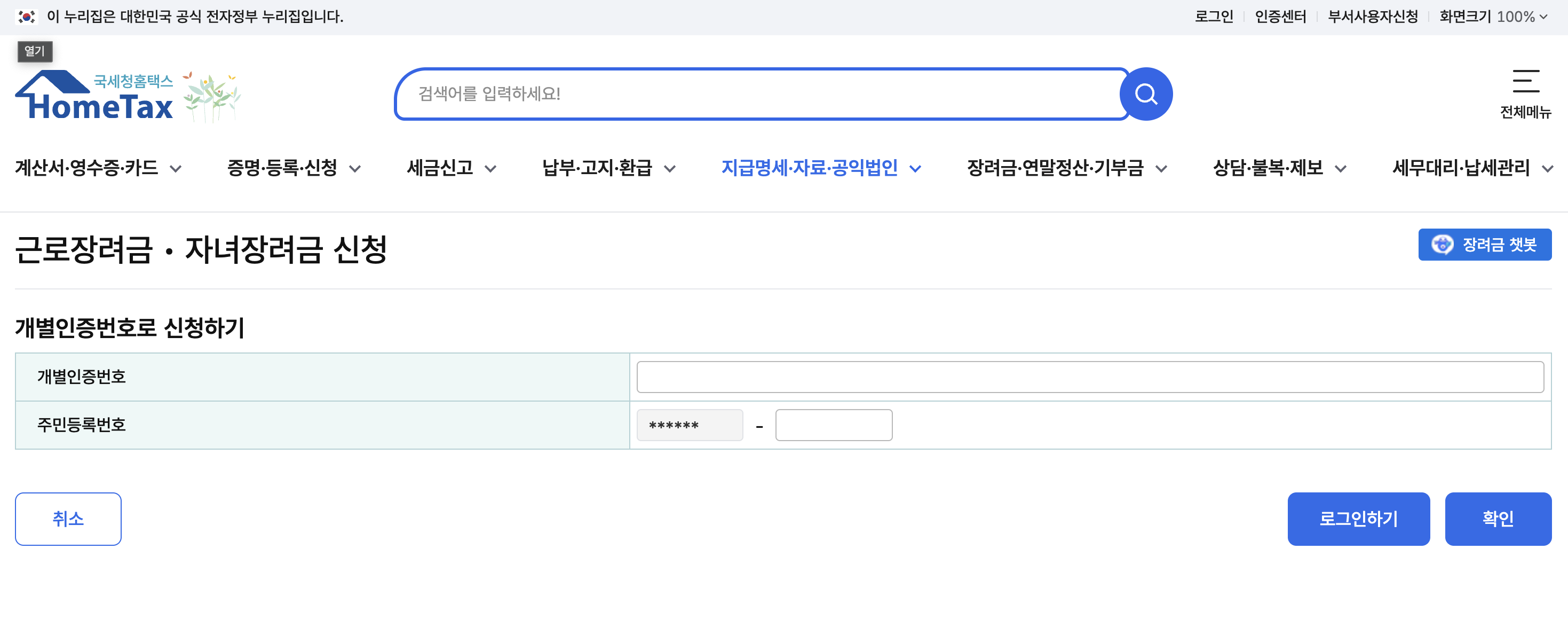
Task: Click the 열기 tooltip button
Action: click(35, 51)
